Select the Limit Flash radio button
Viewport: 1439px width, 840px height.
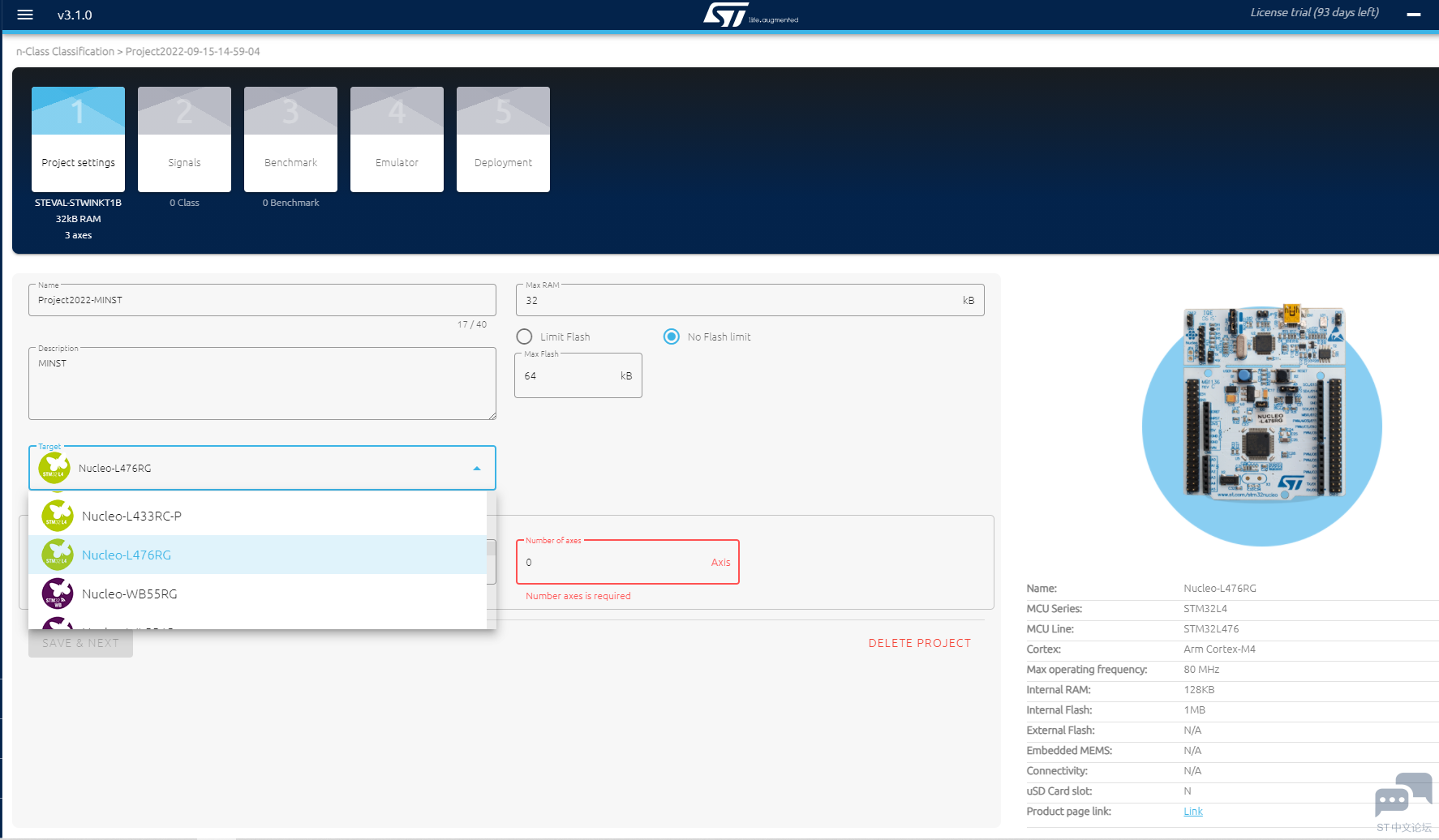click(x=525, y=336)
